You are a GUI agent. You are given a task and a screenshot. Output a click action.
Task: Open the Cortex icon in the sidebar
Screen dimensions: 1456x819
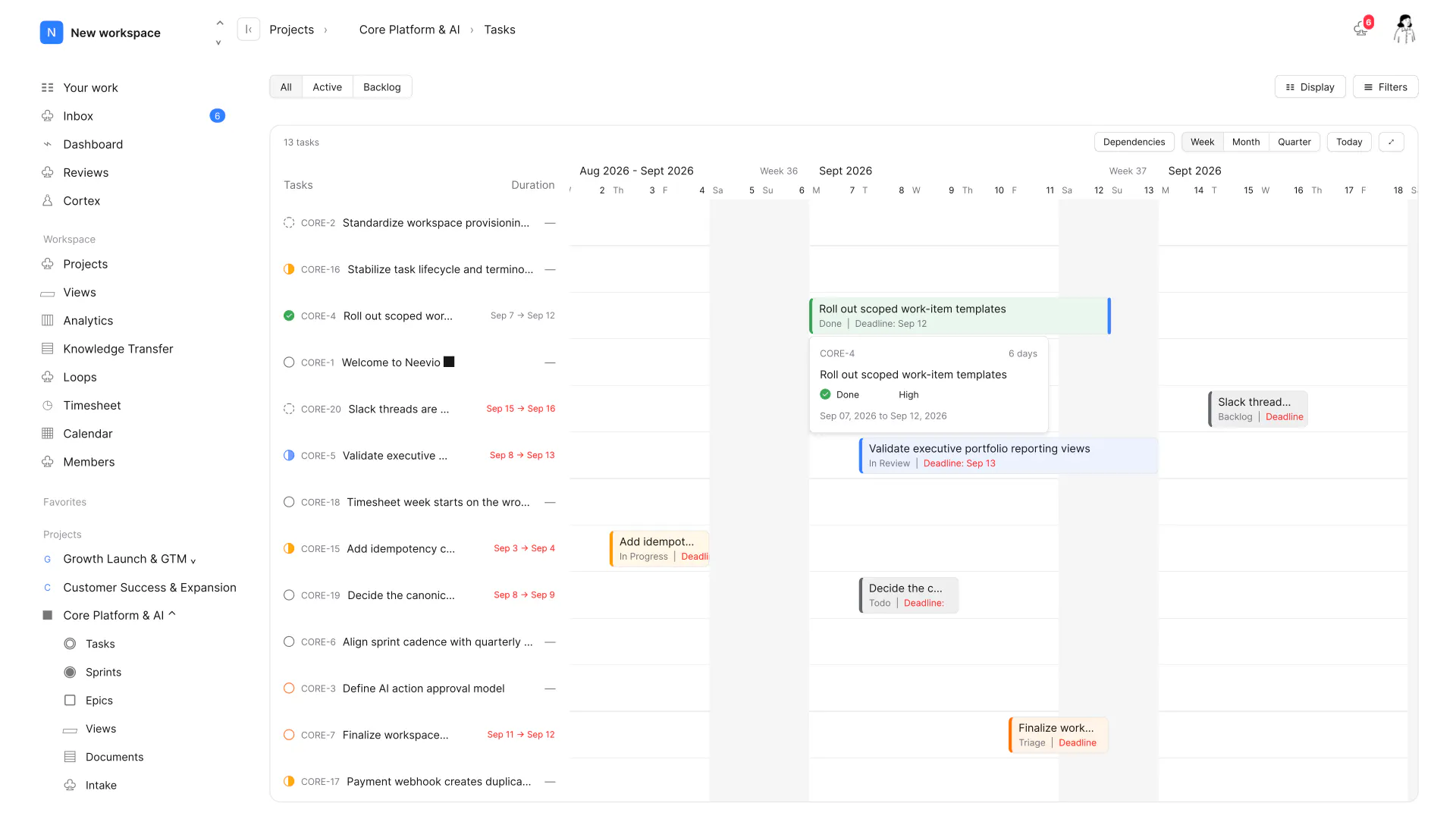pyautogui.click(x=48, y=201)
